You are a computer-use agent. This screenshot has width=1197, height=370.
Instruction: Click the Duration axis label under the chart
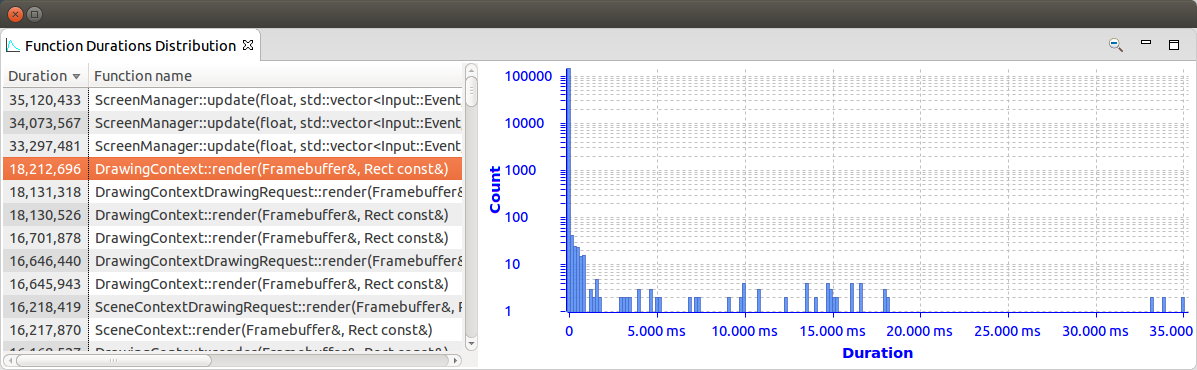[877, 353]
